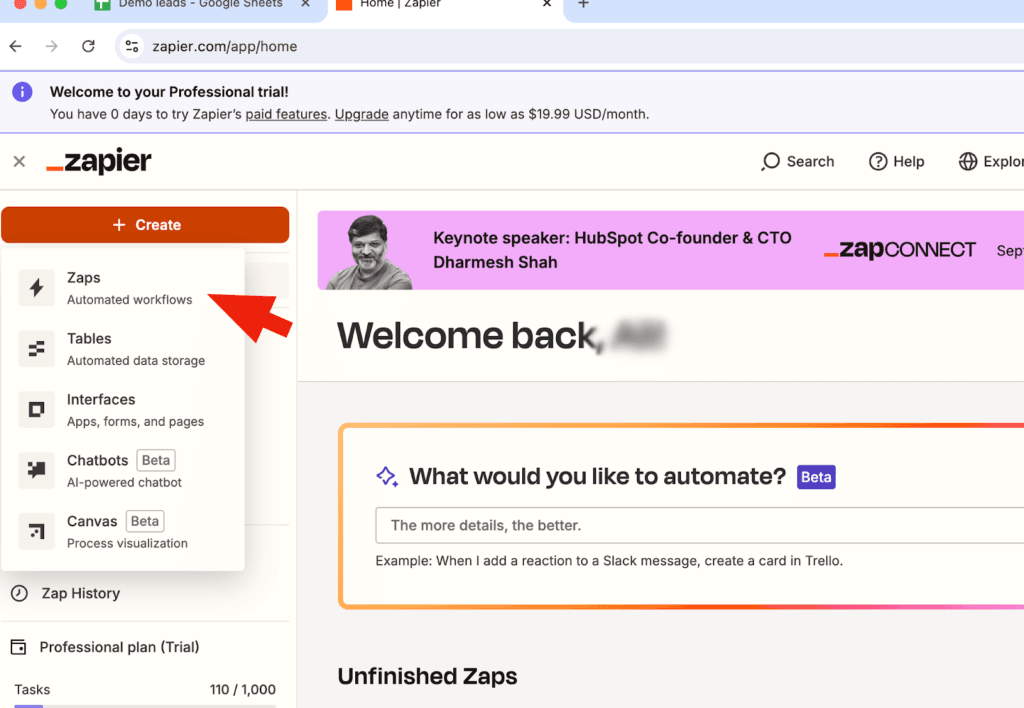
Task: Click the Professional plan panel icon
Action: 21,647
